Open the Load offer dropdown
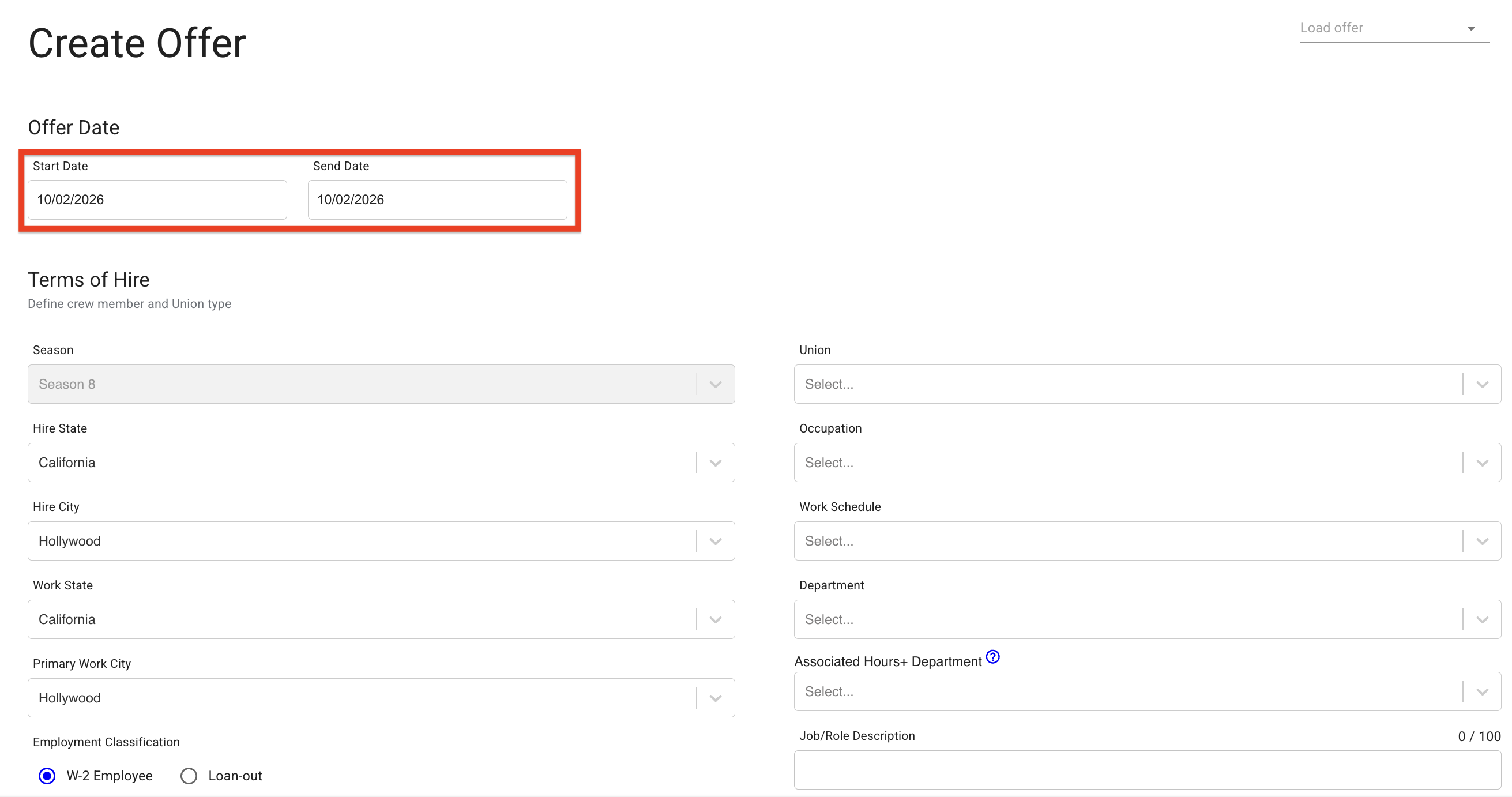 (1393, 28)
